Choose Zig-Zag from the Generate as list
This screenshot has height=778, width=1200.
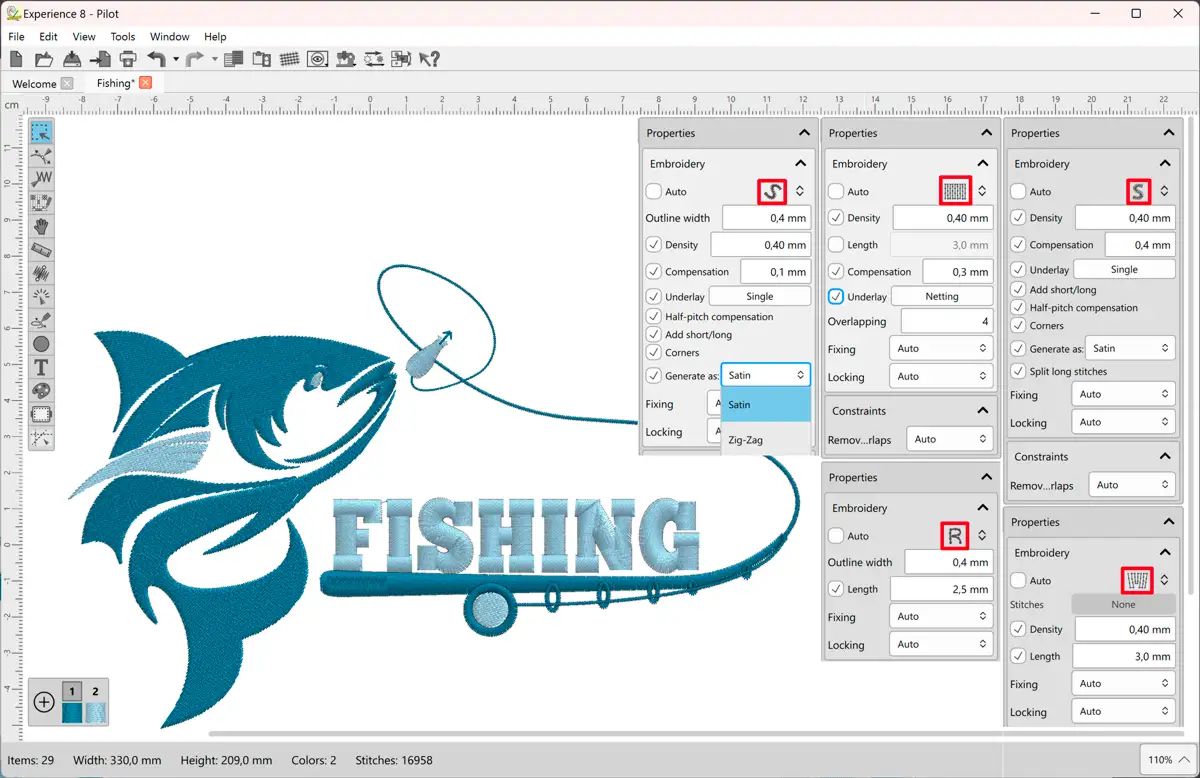[745, 440]
